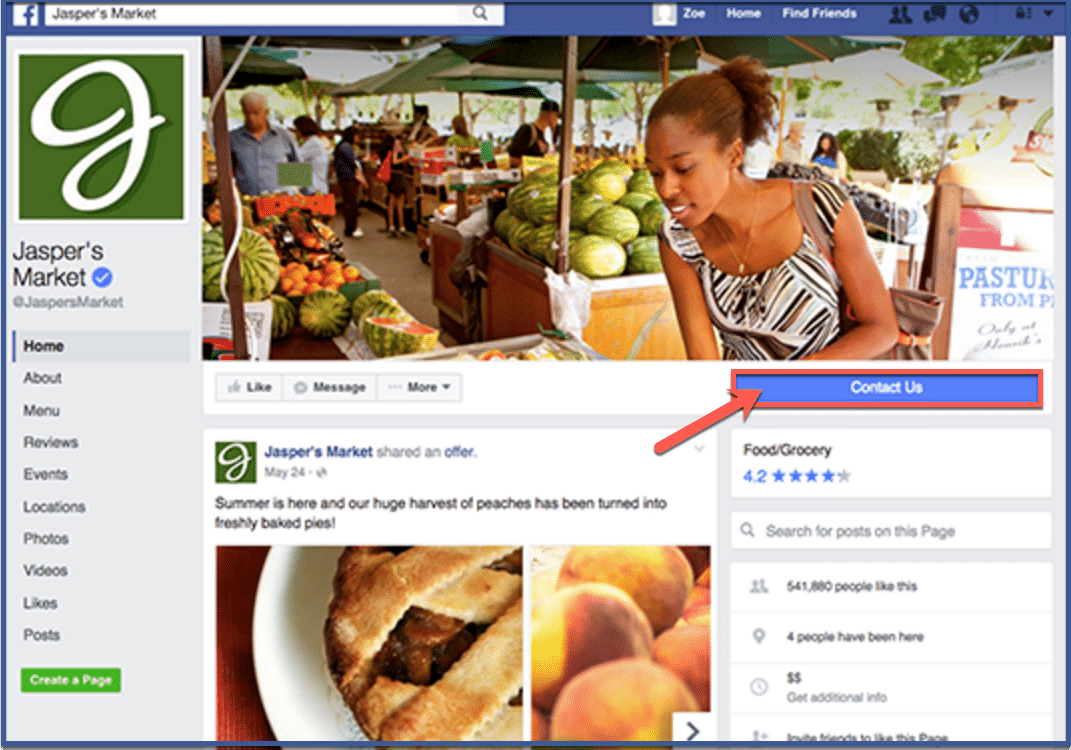Click the search magnifier icon in top bar
This screenshot has width=1071, height=750.
pos(480,13)
